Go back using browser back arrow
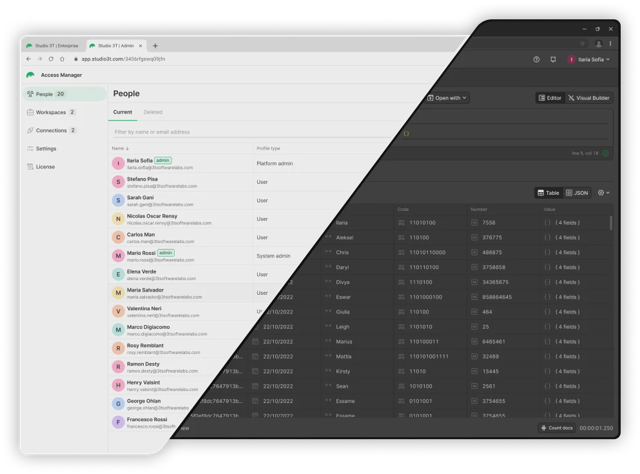 [29, 59]
